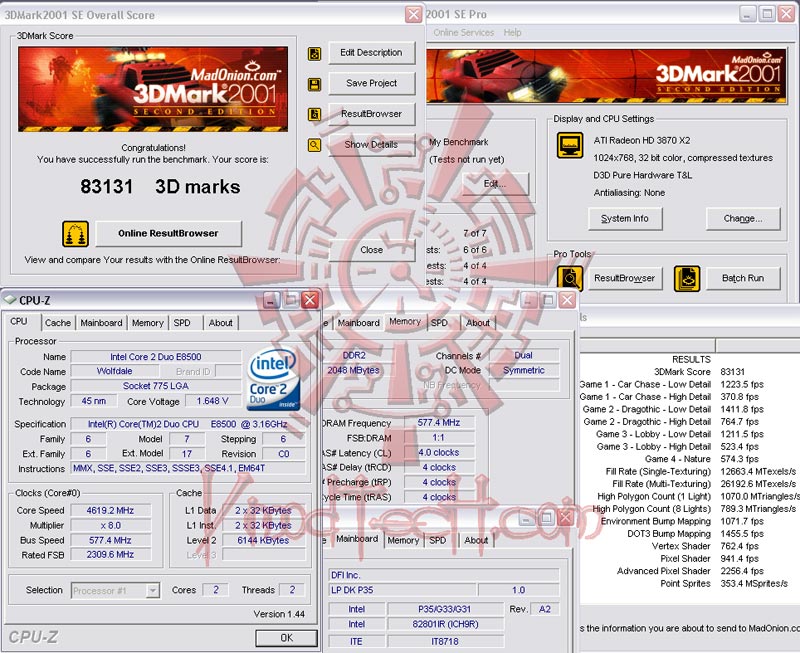Click the ATI Radeon HD 3870 X2 label
Screen dimensions: 800x653
click(642, 140)
